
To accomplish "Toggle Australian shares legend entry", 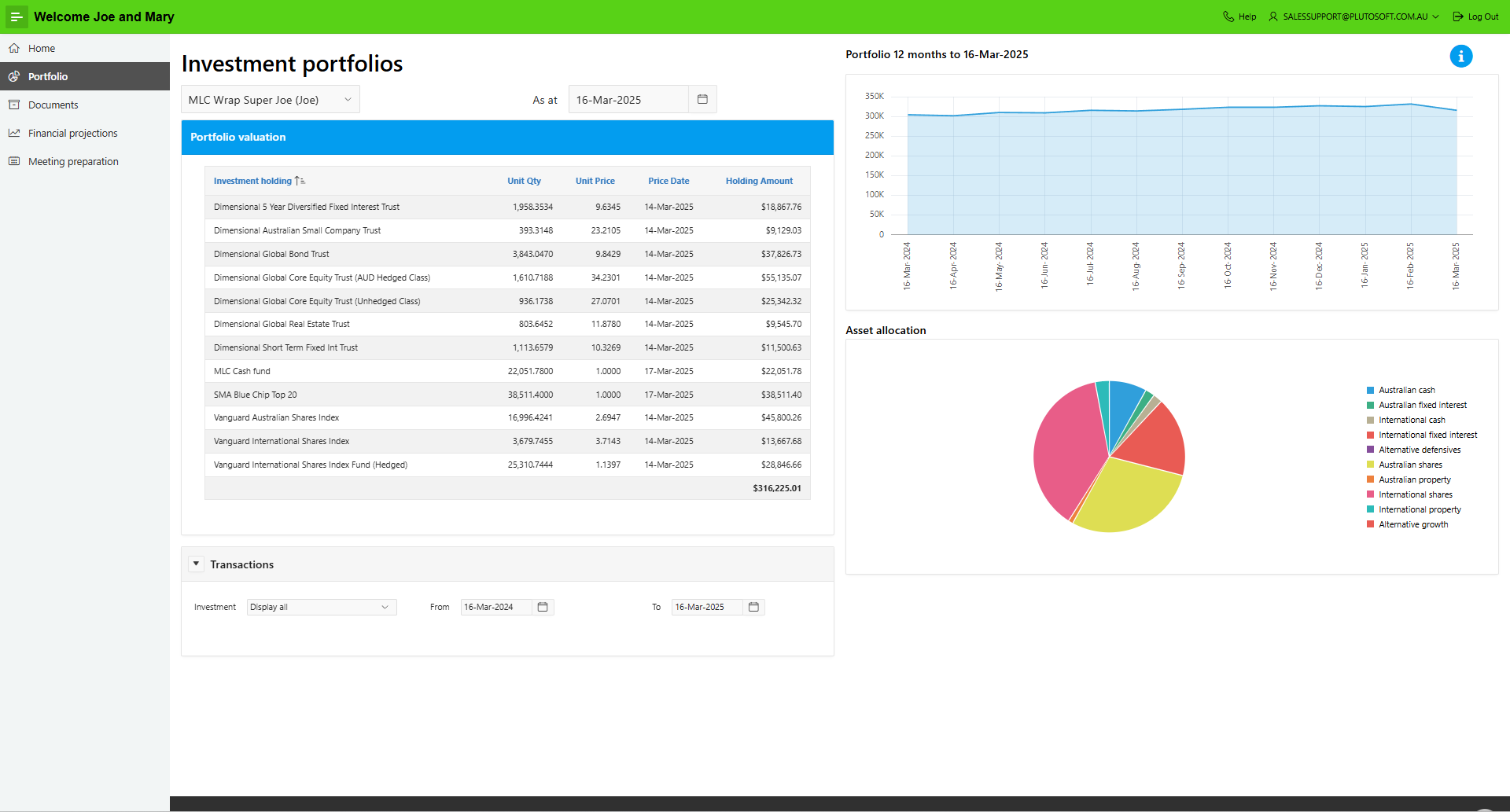I will [1410, 465].
